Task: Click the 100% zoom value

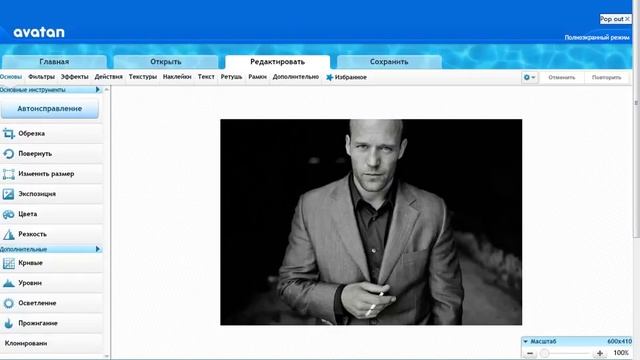Action: pyautogui.click(x=621, y=353)
